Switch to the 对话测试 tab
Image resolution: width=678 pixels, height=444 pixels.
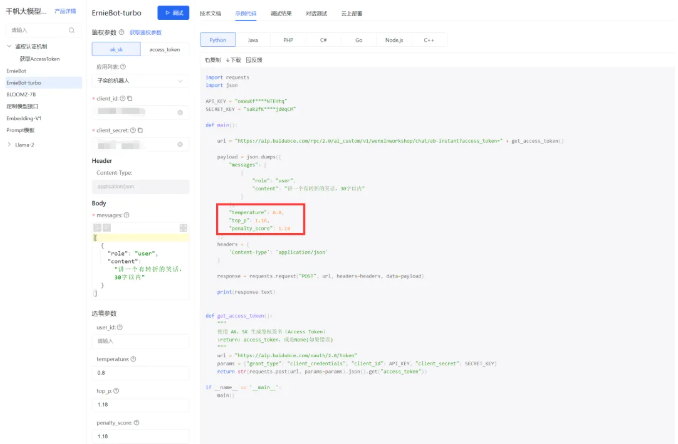[x=316, y=13]
